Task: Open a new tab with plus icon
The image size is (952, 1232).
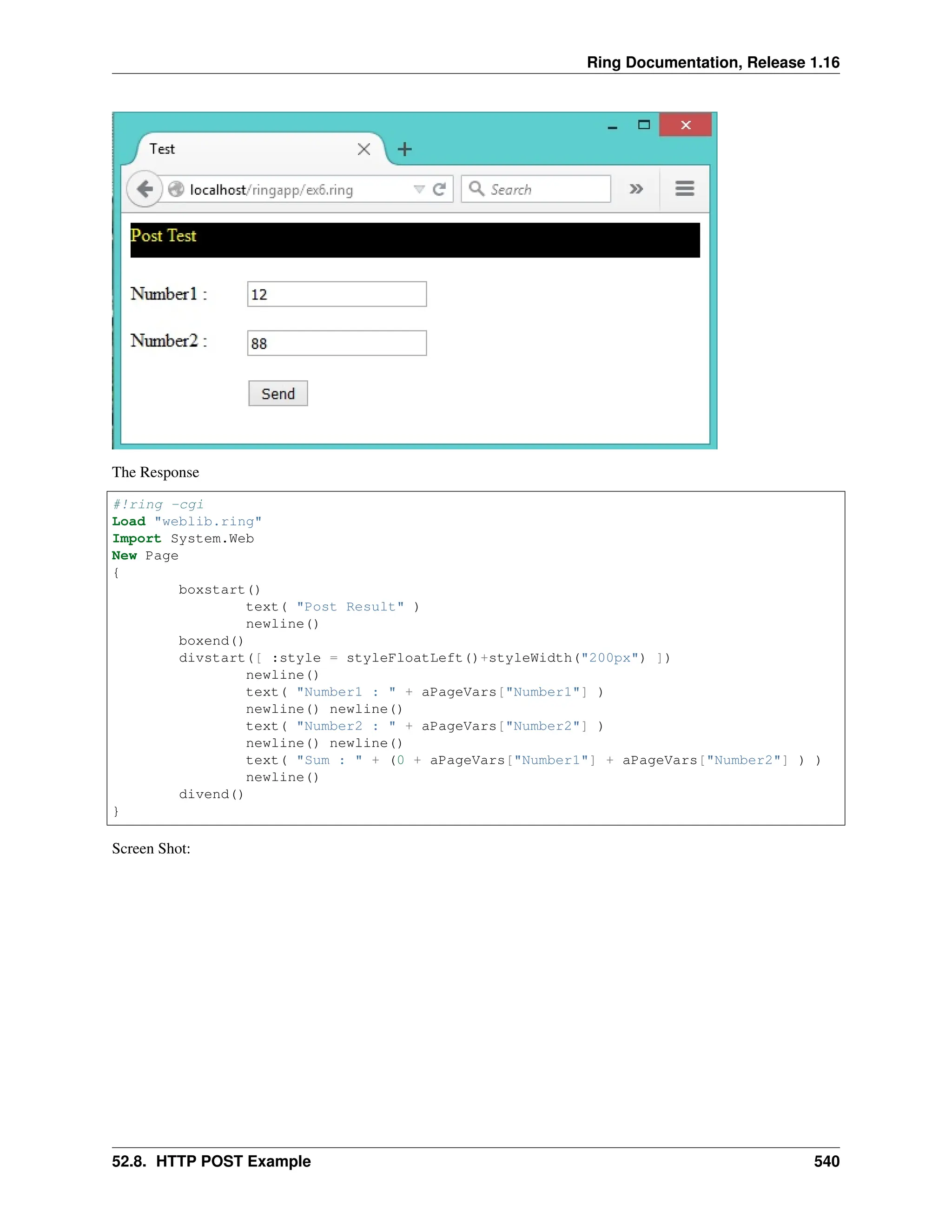Action: pyautogui.click(x=404, y=150)
